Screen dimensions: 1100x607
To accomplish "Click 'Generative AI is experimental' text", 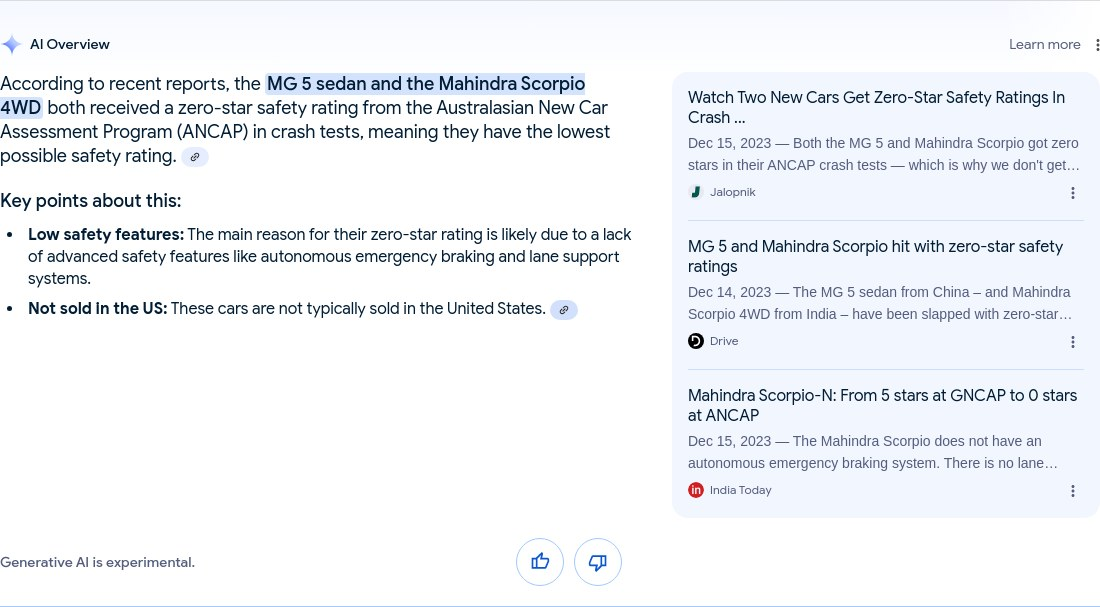I will point(98,562).
